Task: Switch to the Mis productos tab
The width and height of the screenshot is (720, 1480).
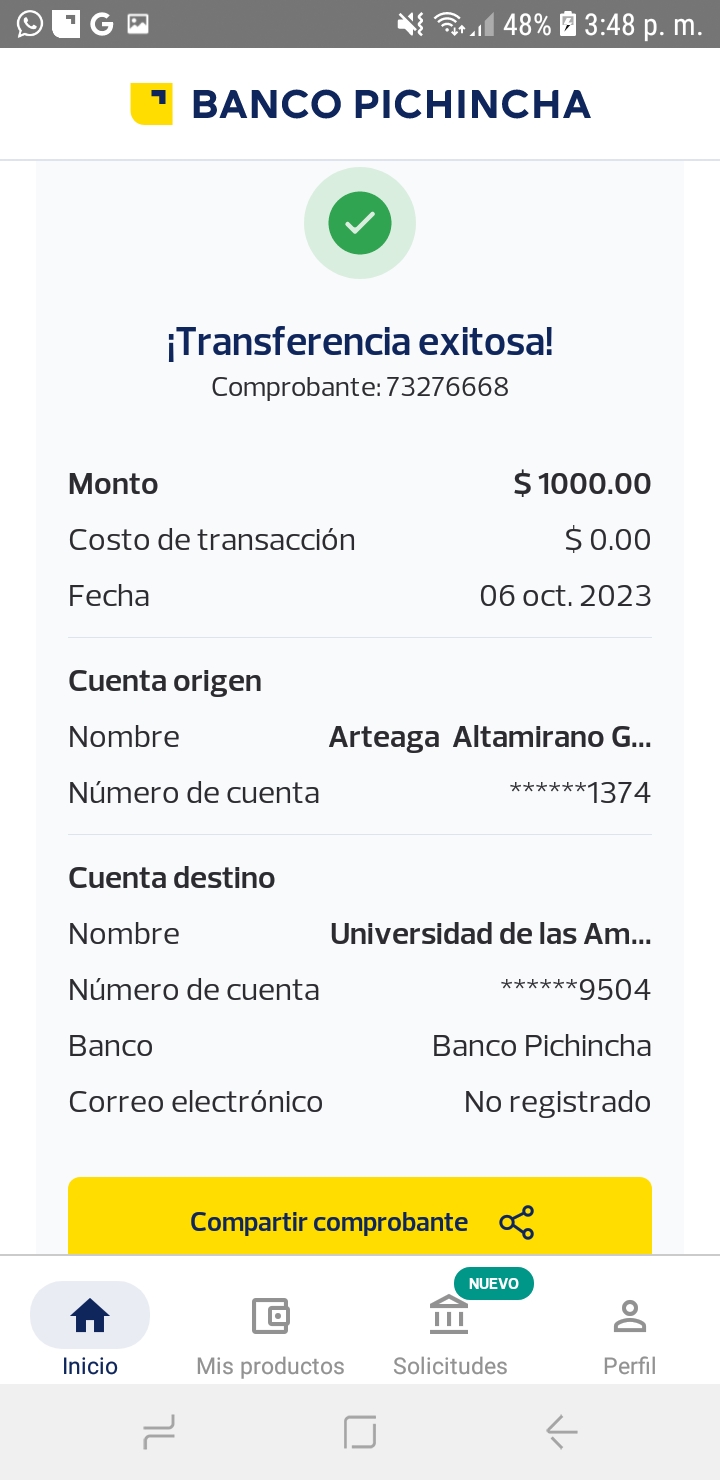Action: (x=270, y=1366)
